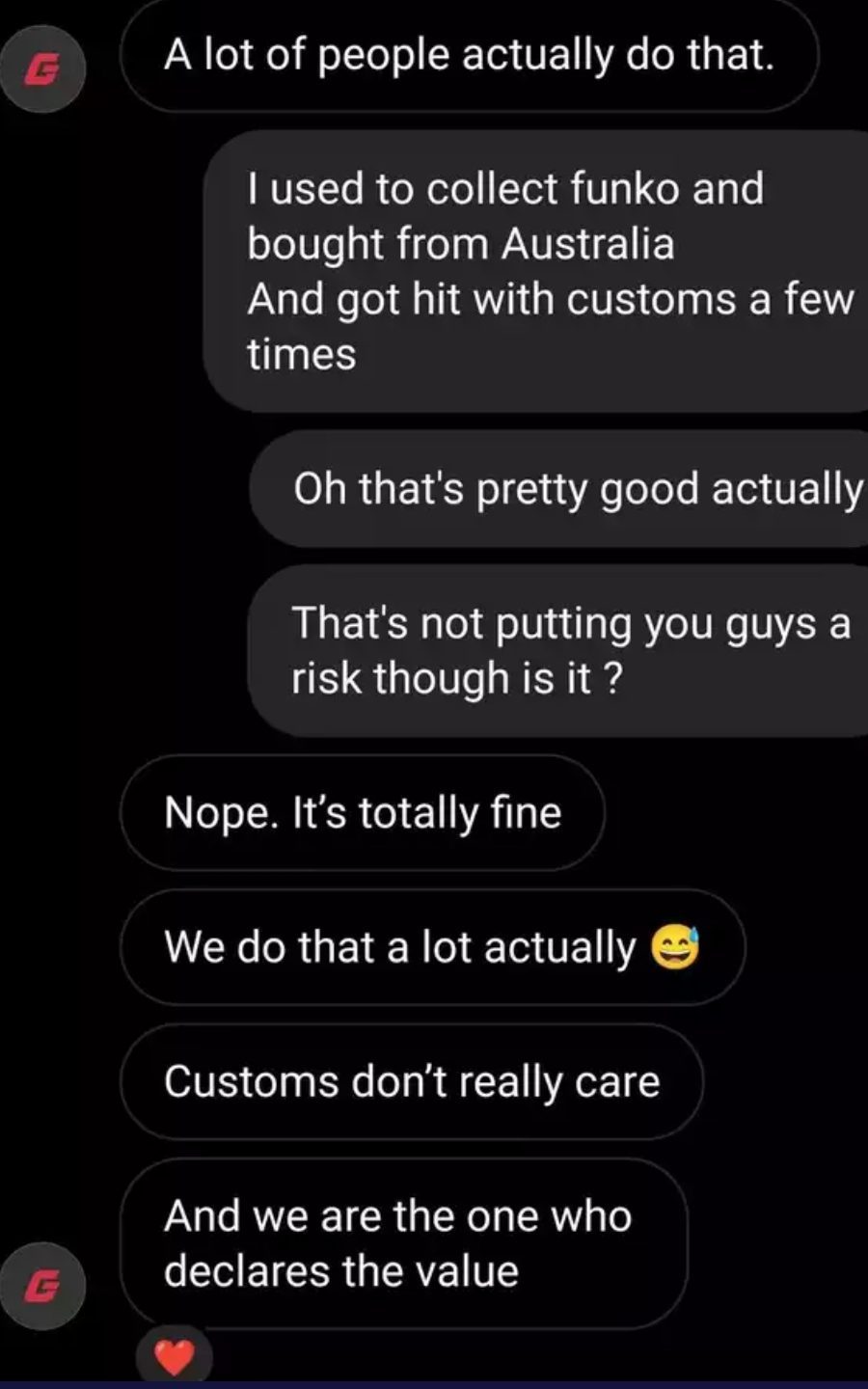Tap the 'Oh that's pretty good actually' bubble
The height and width of the screenshot is (1389, 868).
coord(559,489)
